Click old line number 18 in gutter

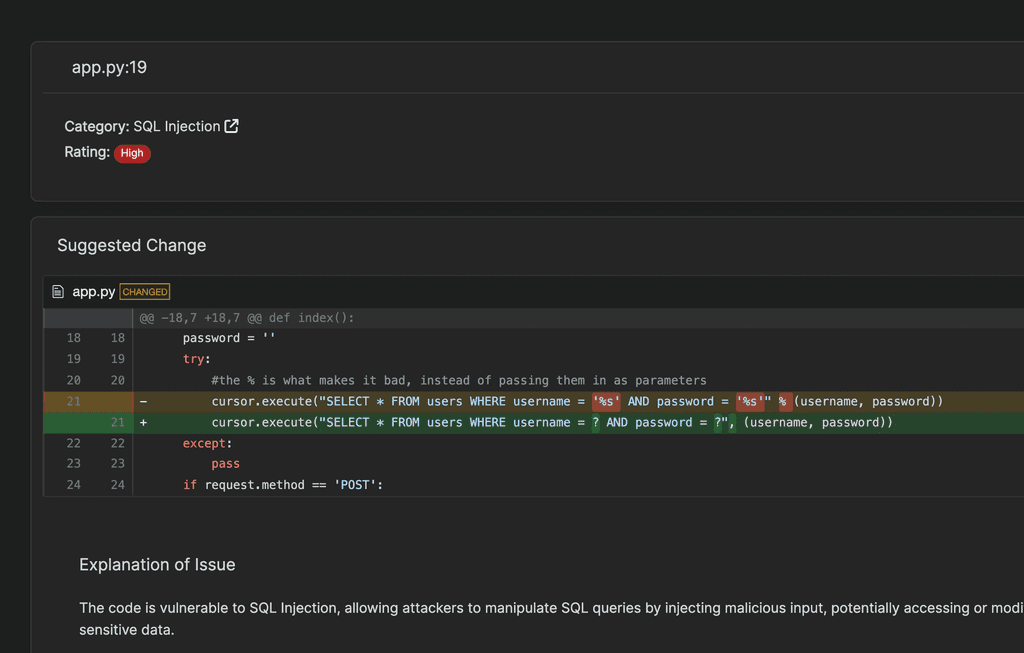pyautogui.click(x=74, y=338)
